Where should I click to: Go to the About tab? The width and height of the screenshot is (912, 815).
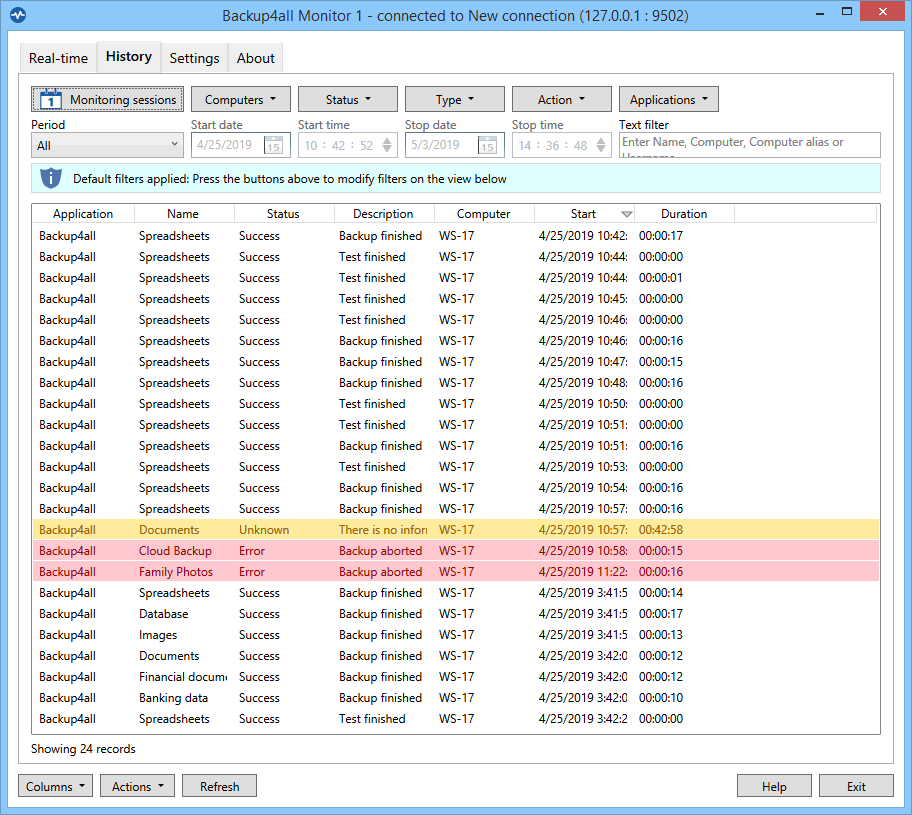tap(255, 58)
